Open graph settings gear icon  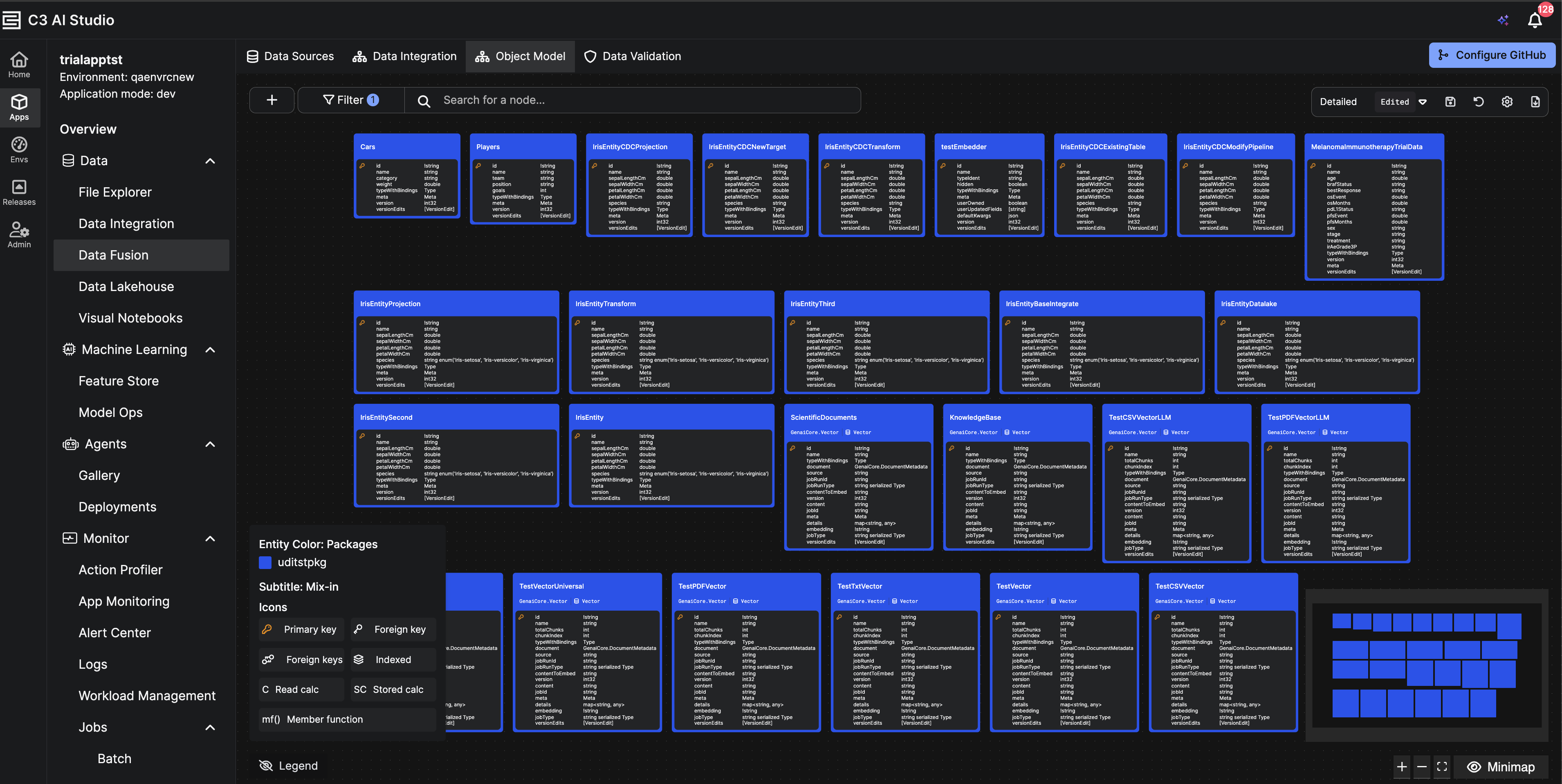pos(1507,102)
